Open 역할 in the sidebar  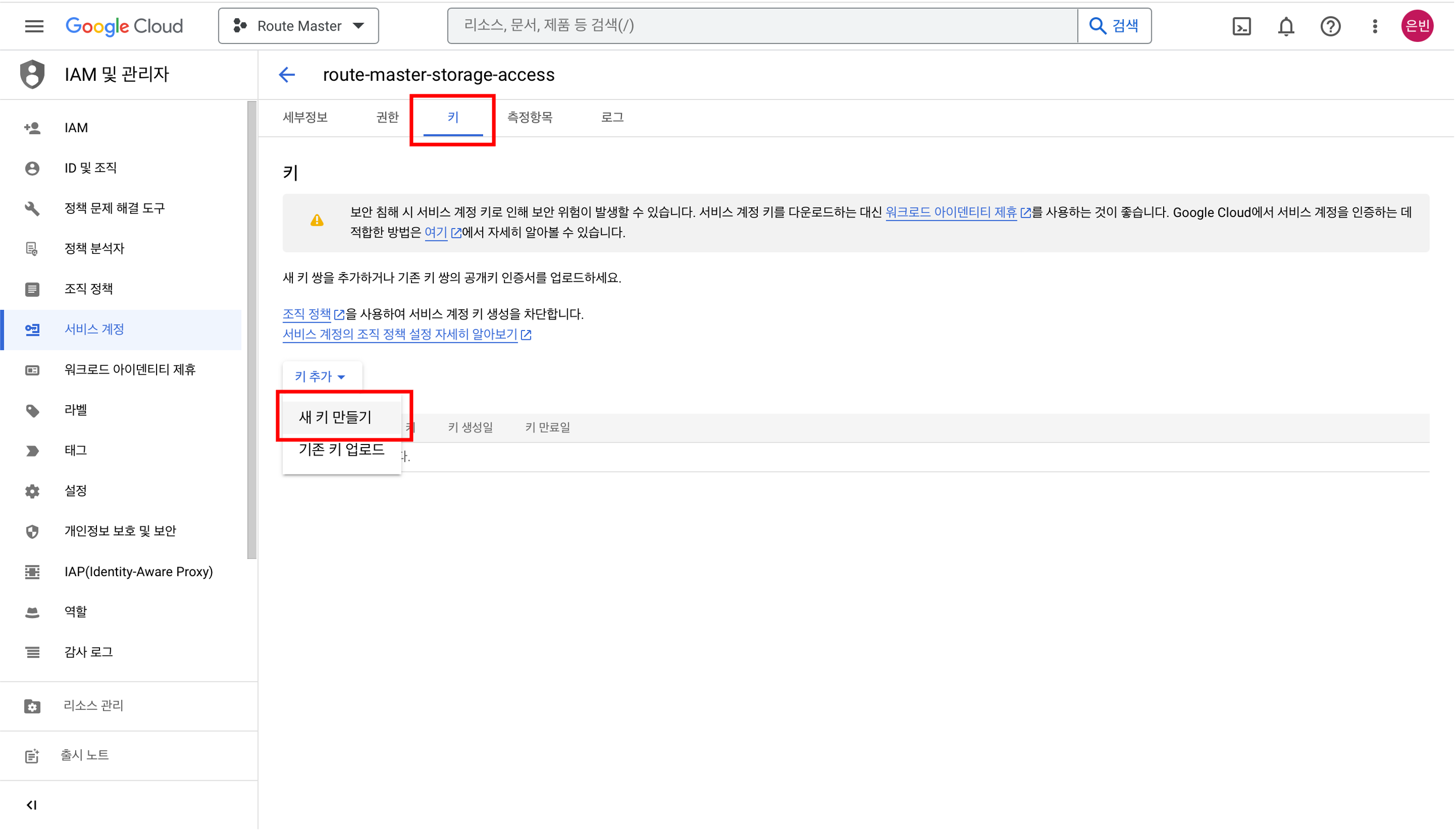tap(75, 612)
